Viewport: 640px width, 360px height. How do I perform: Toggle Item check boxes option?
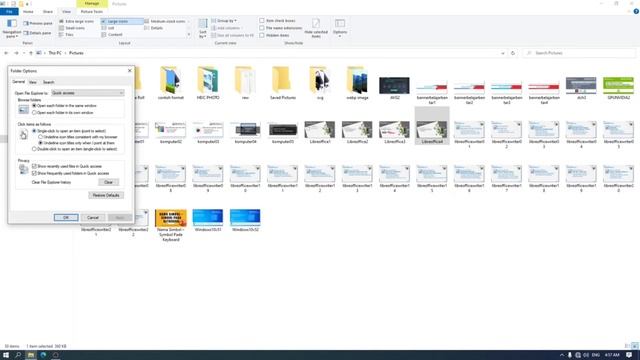pyautogui.click(x=277, y=20)
